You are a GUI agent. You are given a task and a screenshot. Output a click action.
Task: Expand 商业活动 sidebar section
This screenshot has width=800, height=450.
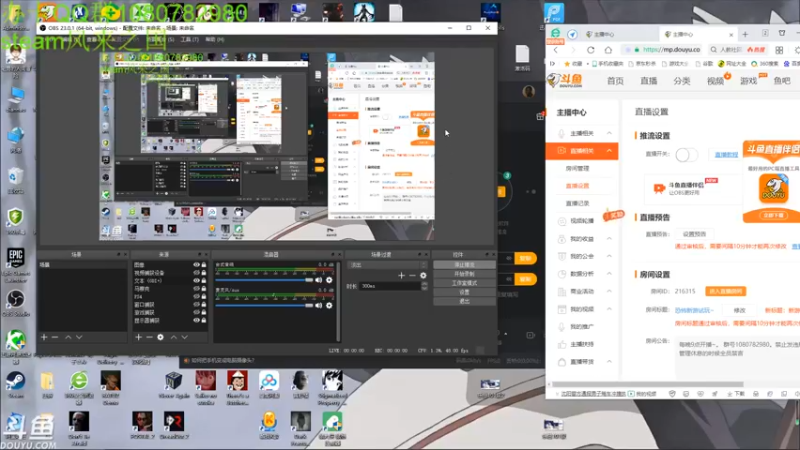[609, 291]
